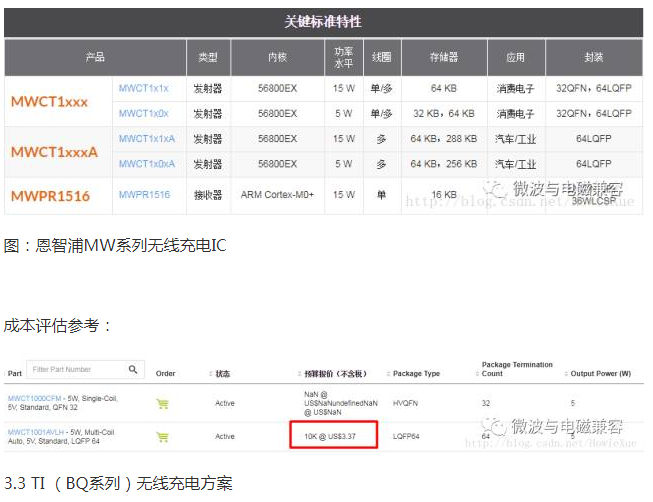The height and width of the screenshot is (502, 653).
Task: Click the 32 KB, 64 KB memory cell
Action: click(x=444, y=113)
